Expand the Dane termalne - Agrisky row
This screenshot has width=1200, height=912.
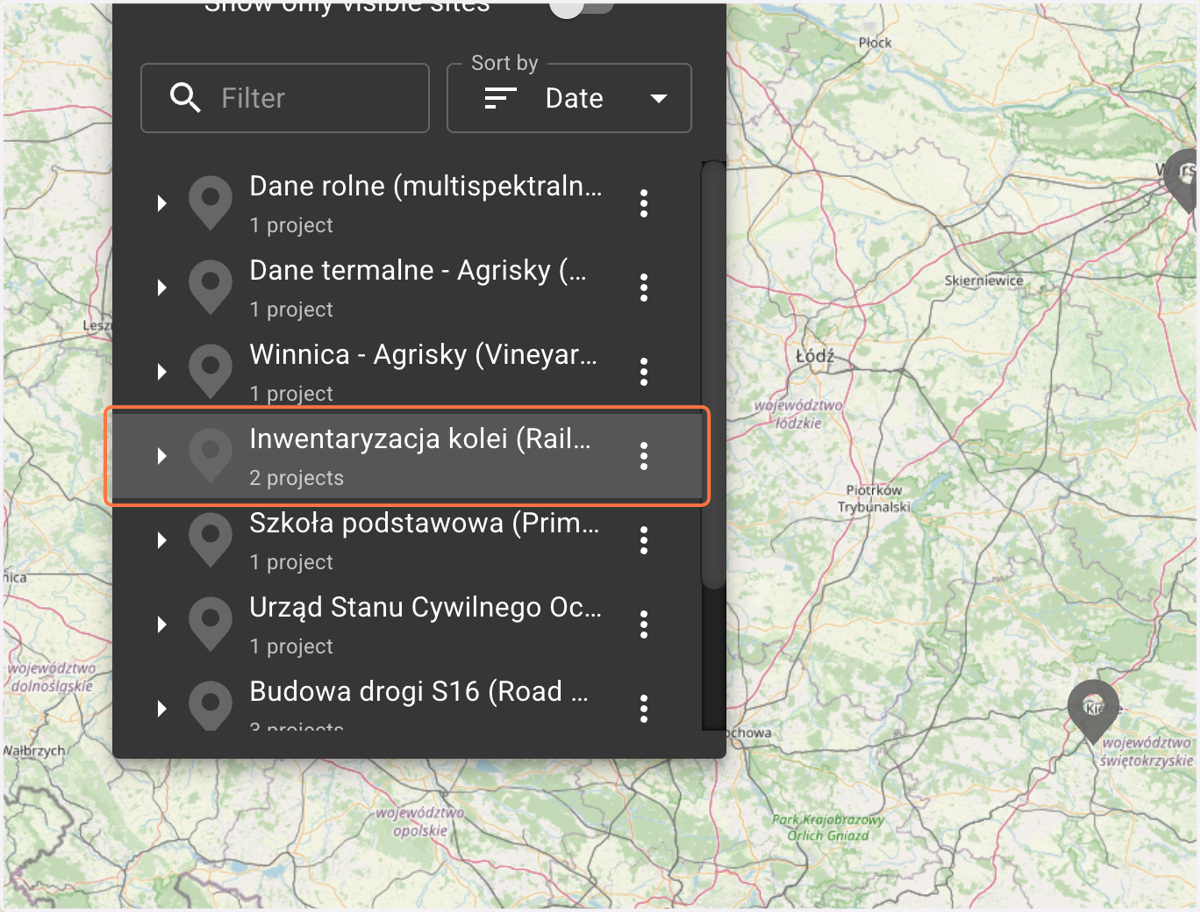point(162,288)
